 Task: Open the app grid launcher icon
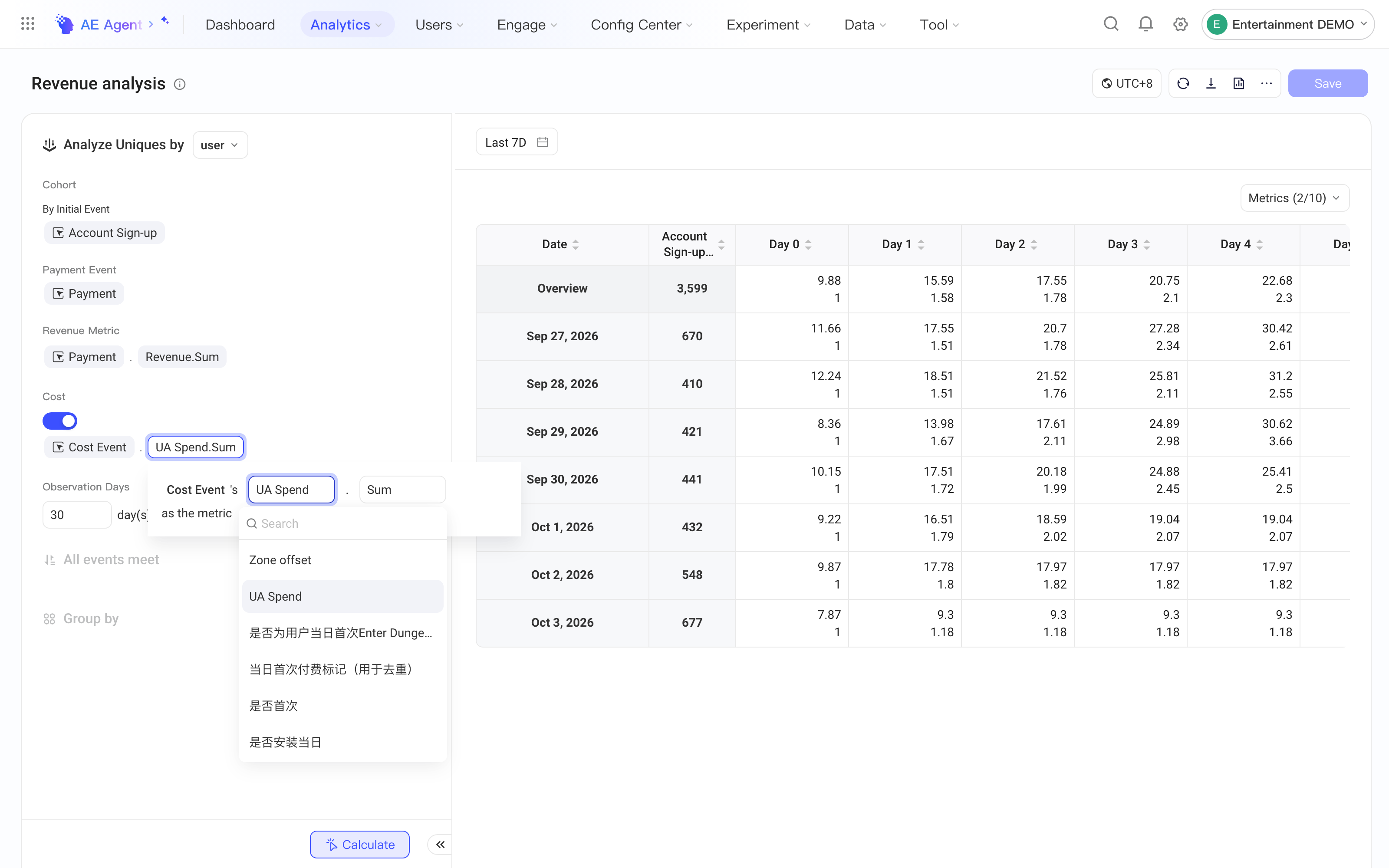(27, 24)
